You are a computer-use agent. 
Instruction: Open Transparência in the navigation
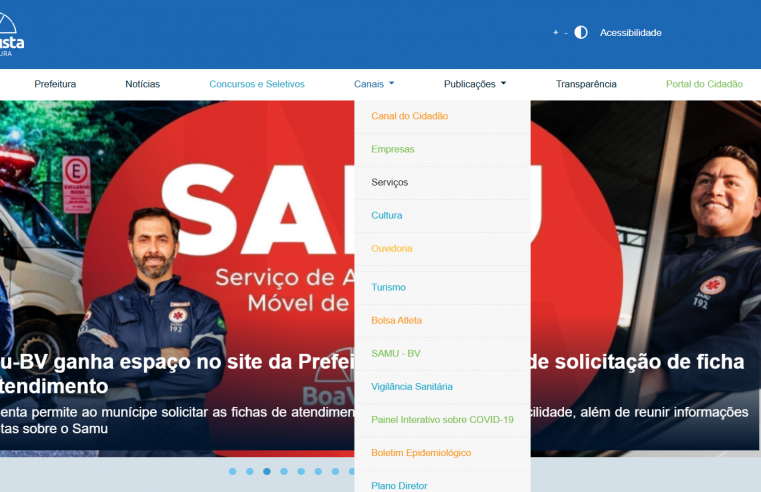586,84
